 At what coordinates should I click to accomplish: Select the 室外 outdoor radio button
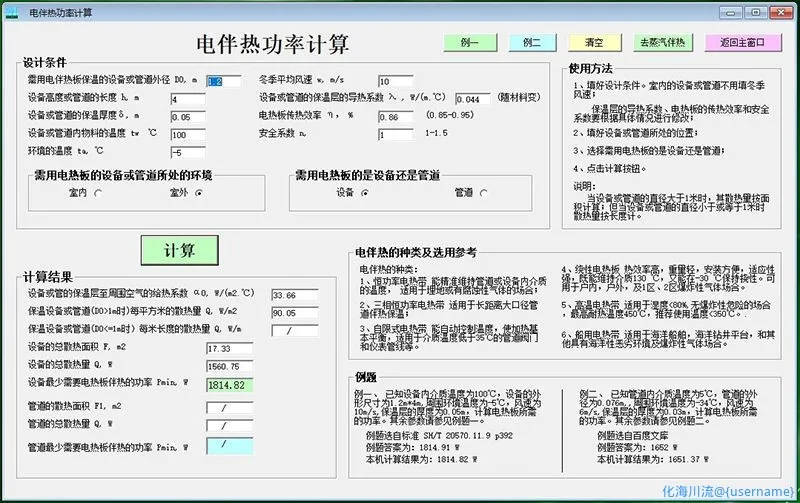click(199, 193)
